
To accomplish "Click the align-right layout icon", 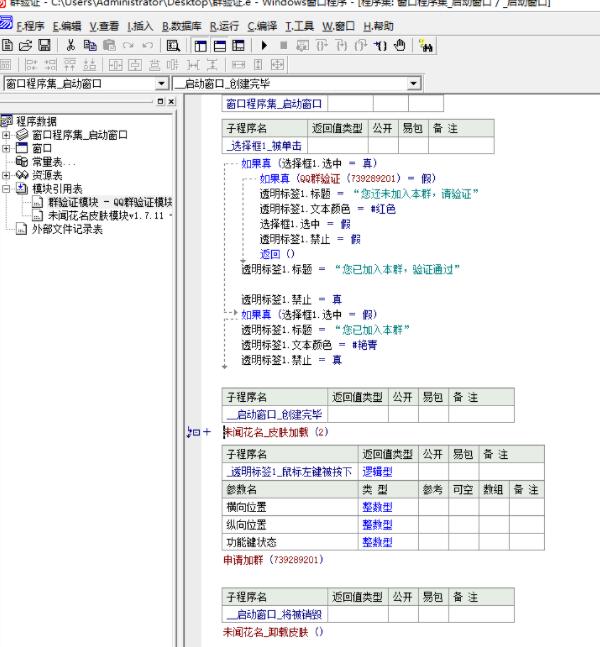I will 50,65.
